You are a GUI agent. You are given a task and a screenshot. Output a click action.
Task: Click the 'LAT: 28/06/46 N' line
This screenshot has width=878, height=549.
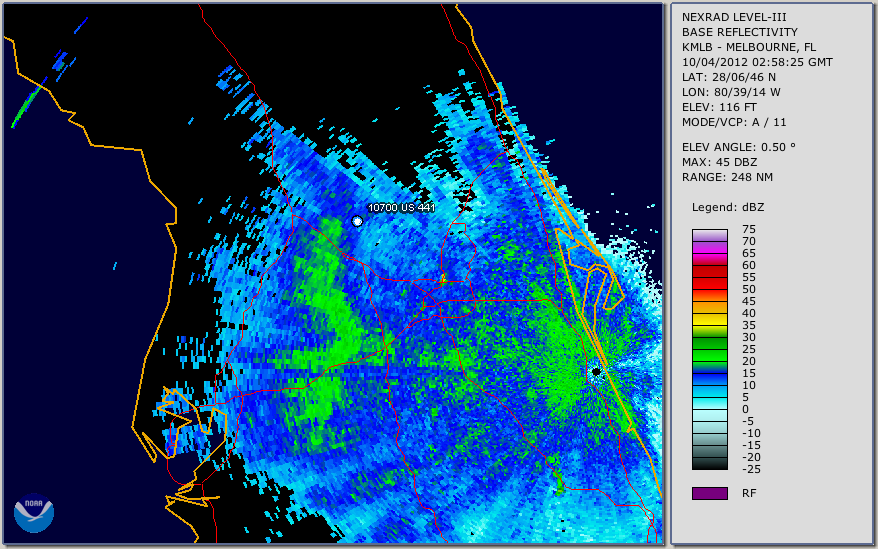tap(728, 77)
